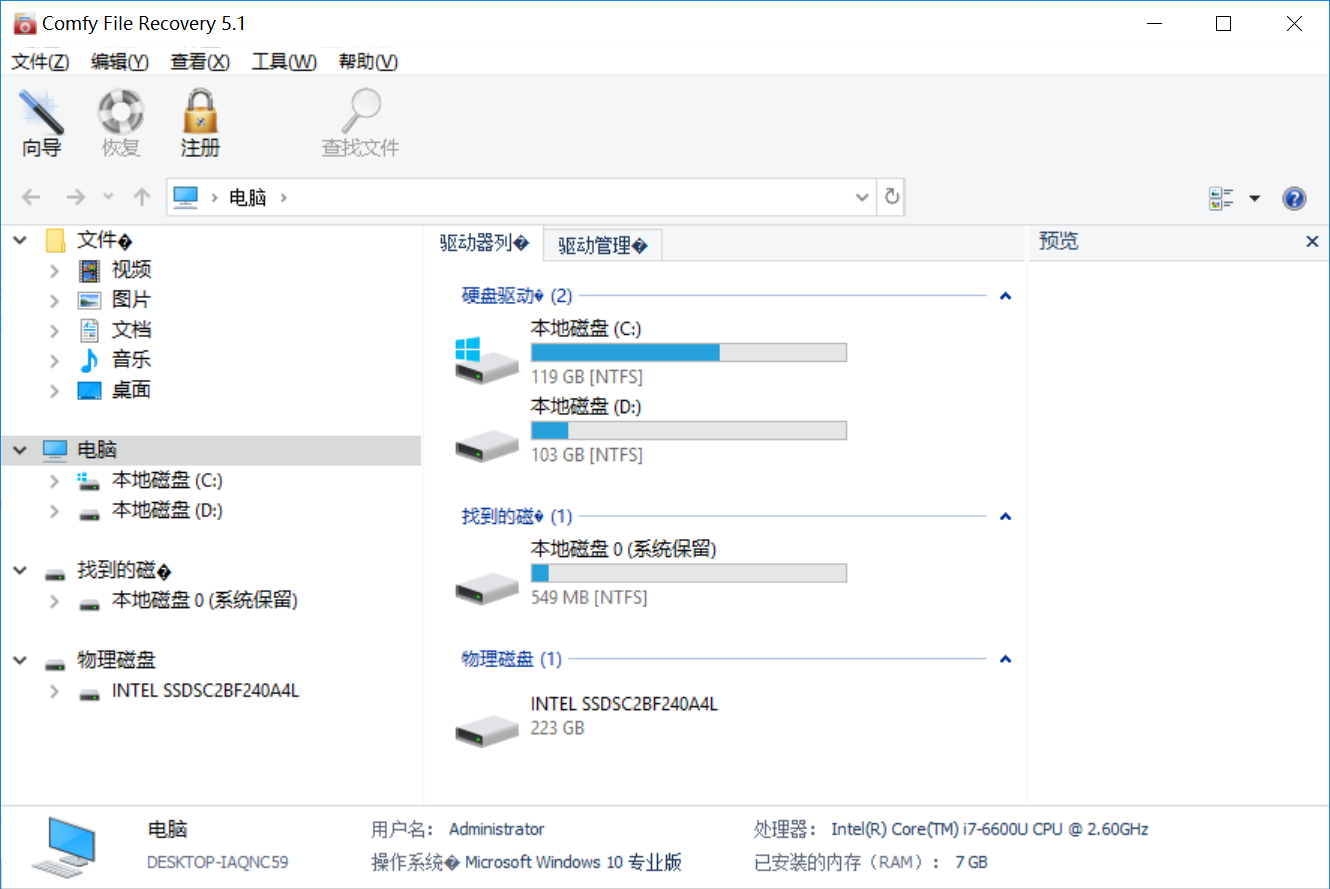The image size is (1330, 889).
Task: Click the 103 GB [NTFS] label
Action: 587,455
